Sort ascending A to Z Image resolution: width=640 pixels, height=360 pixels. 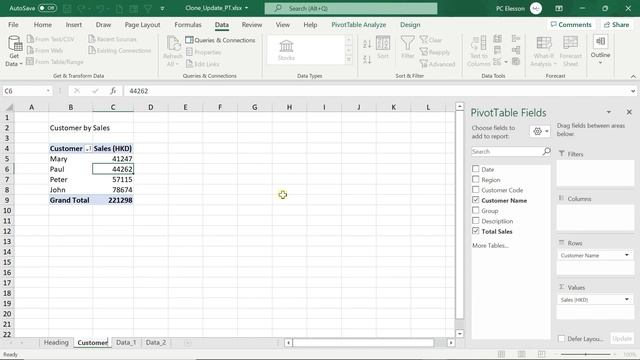point(367,44)
